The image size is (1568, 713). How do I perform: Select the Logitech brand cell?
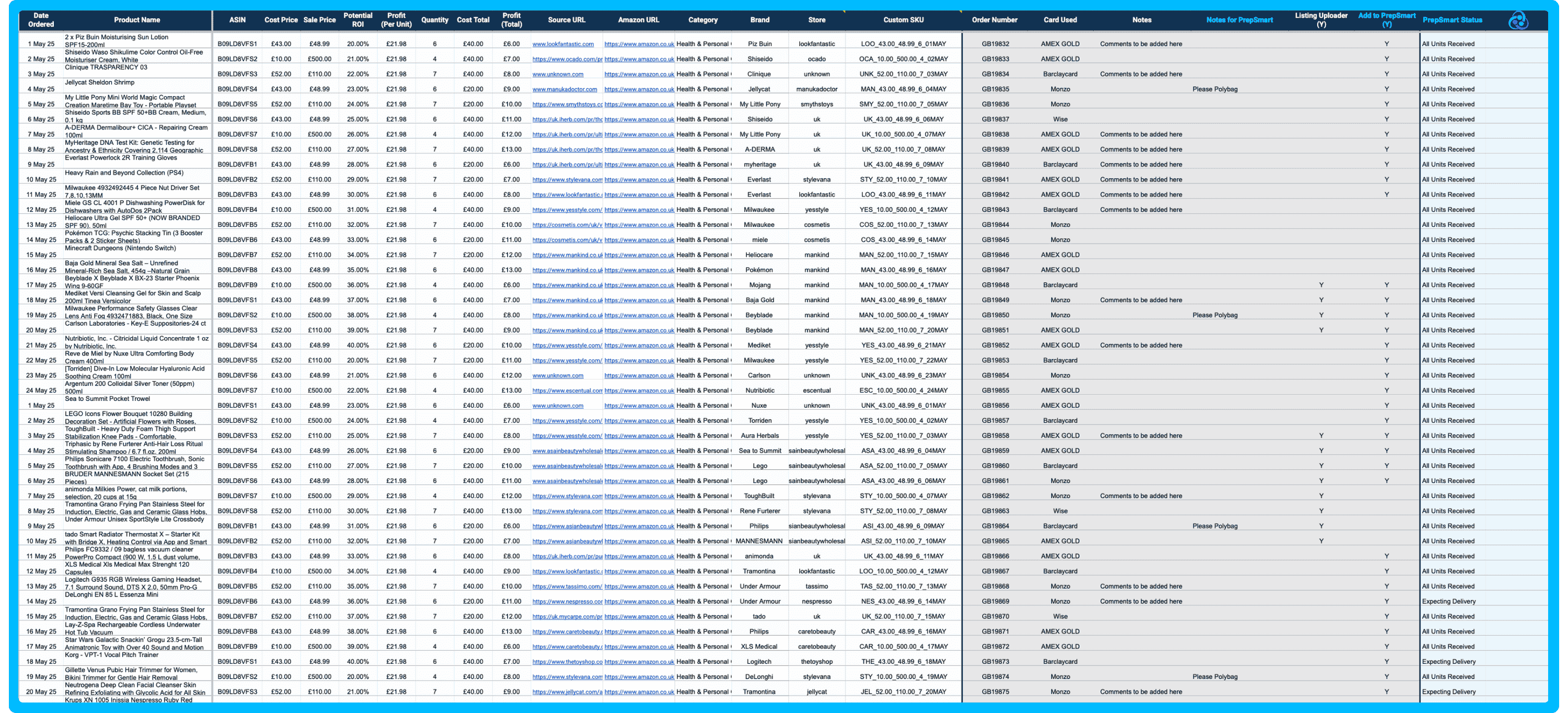tap(759, 662)
